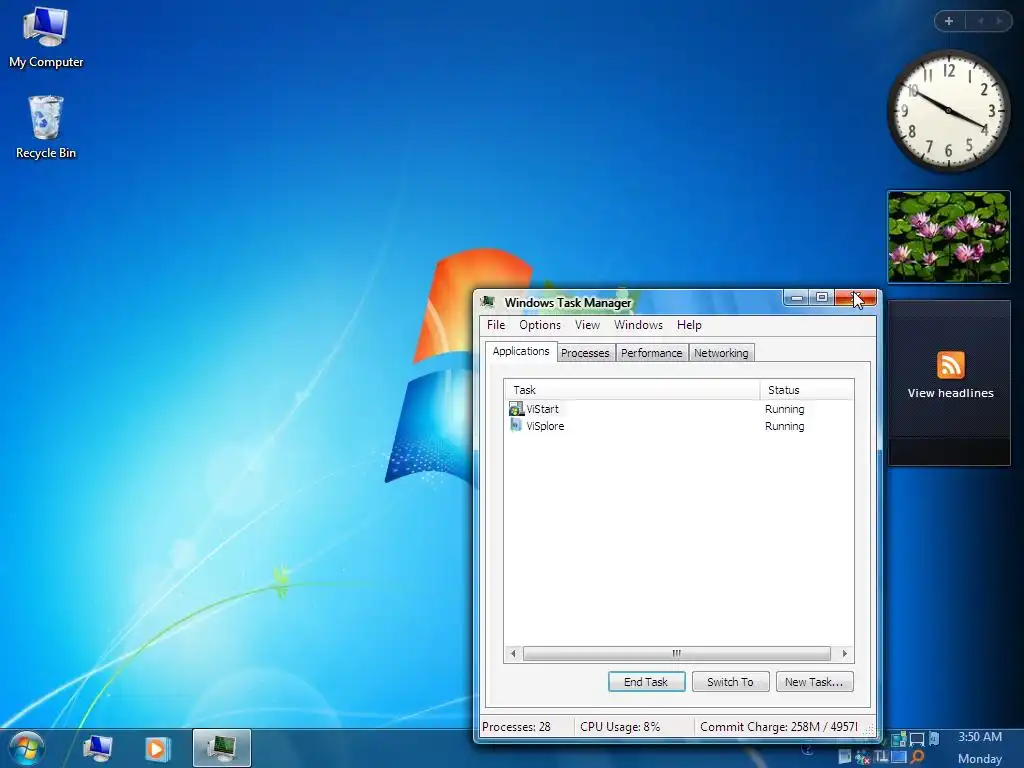
Task: Click the sidebar next arrow
Action: point(999,21)
